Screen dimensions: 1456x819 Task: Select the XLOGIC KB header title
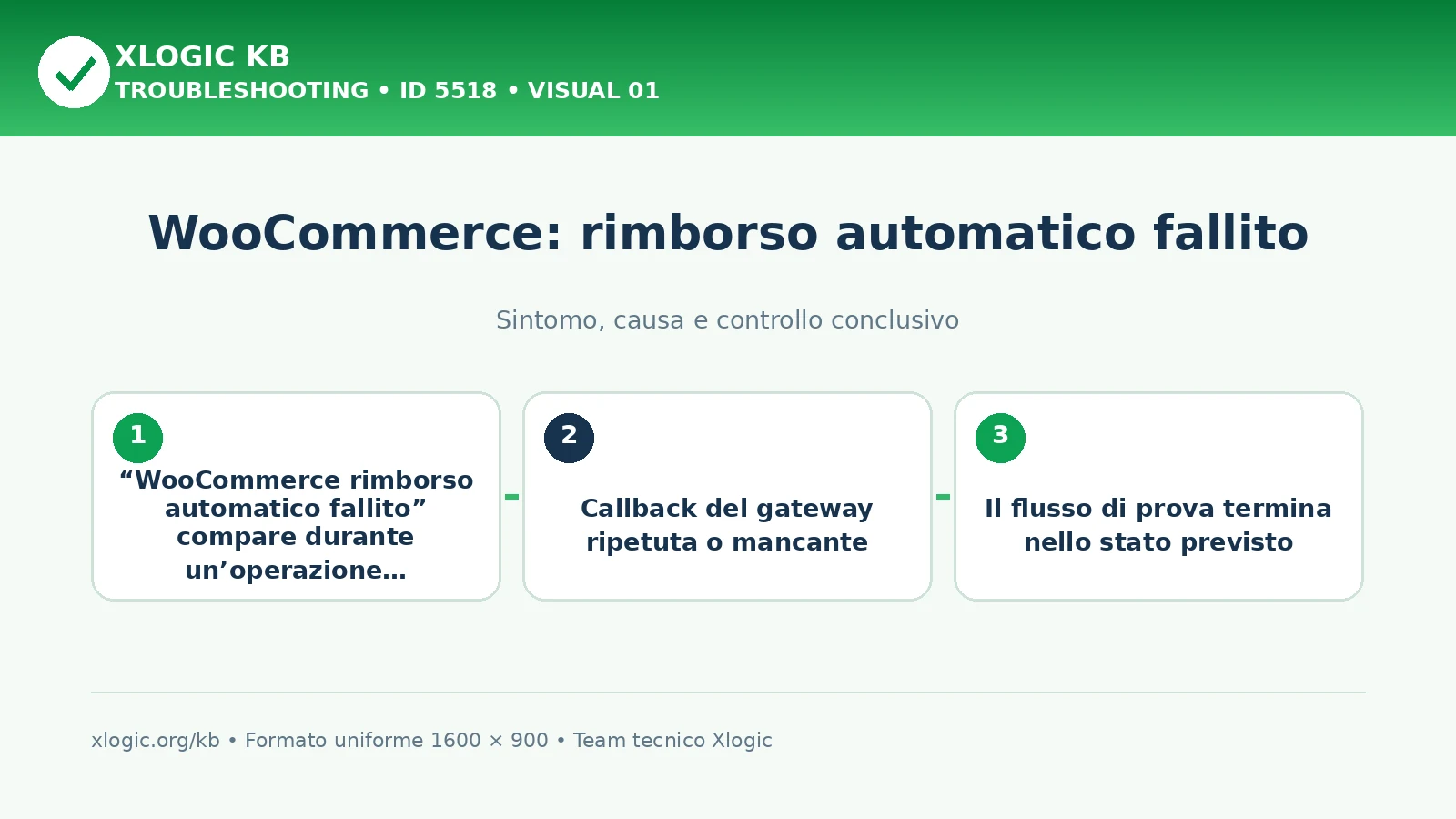[202, 56]
